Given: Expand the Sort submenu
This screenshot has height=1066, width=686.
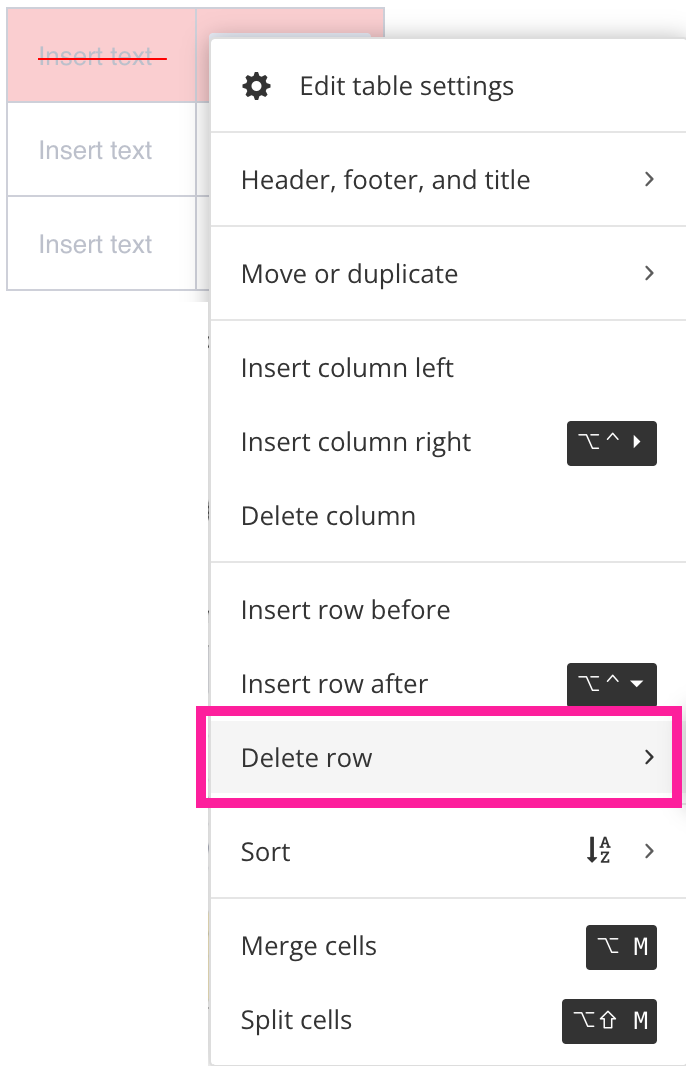Looking at the screenshot, I should tap(649, 851).
